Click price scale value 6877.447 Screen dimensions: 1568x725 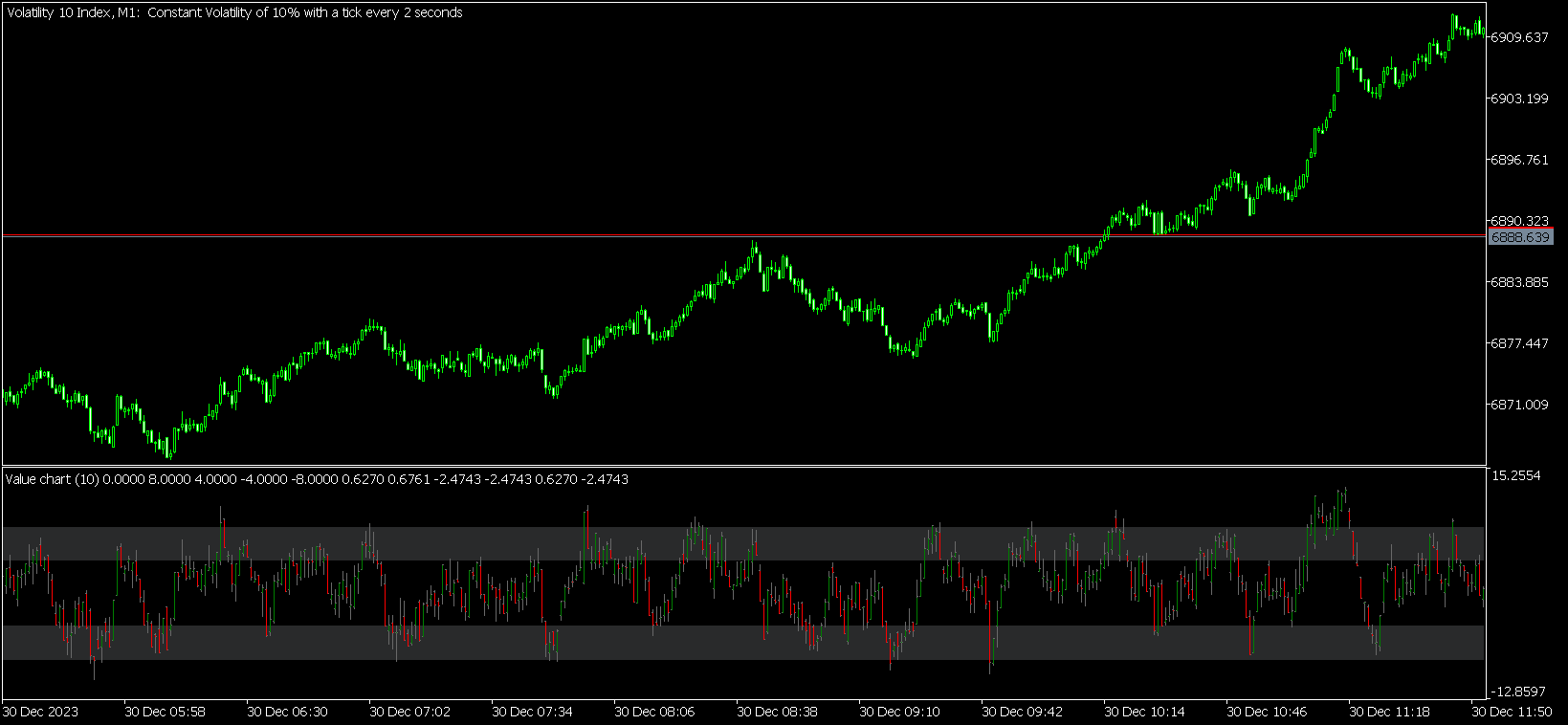[1520, 343]
